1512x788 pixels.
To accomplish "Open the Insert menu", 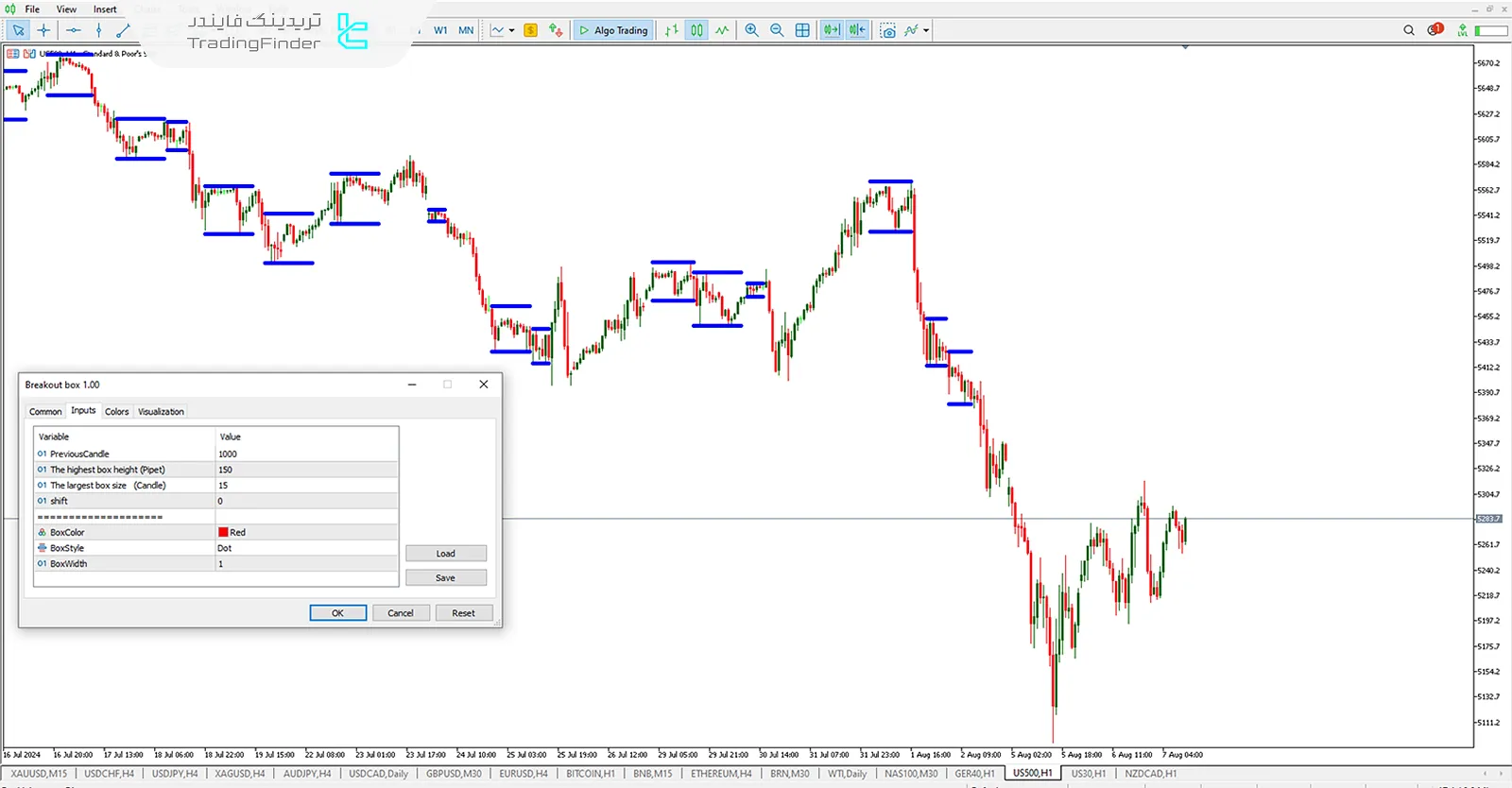I will [x=105, y=9].
